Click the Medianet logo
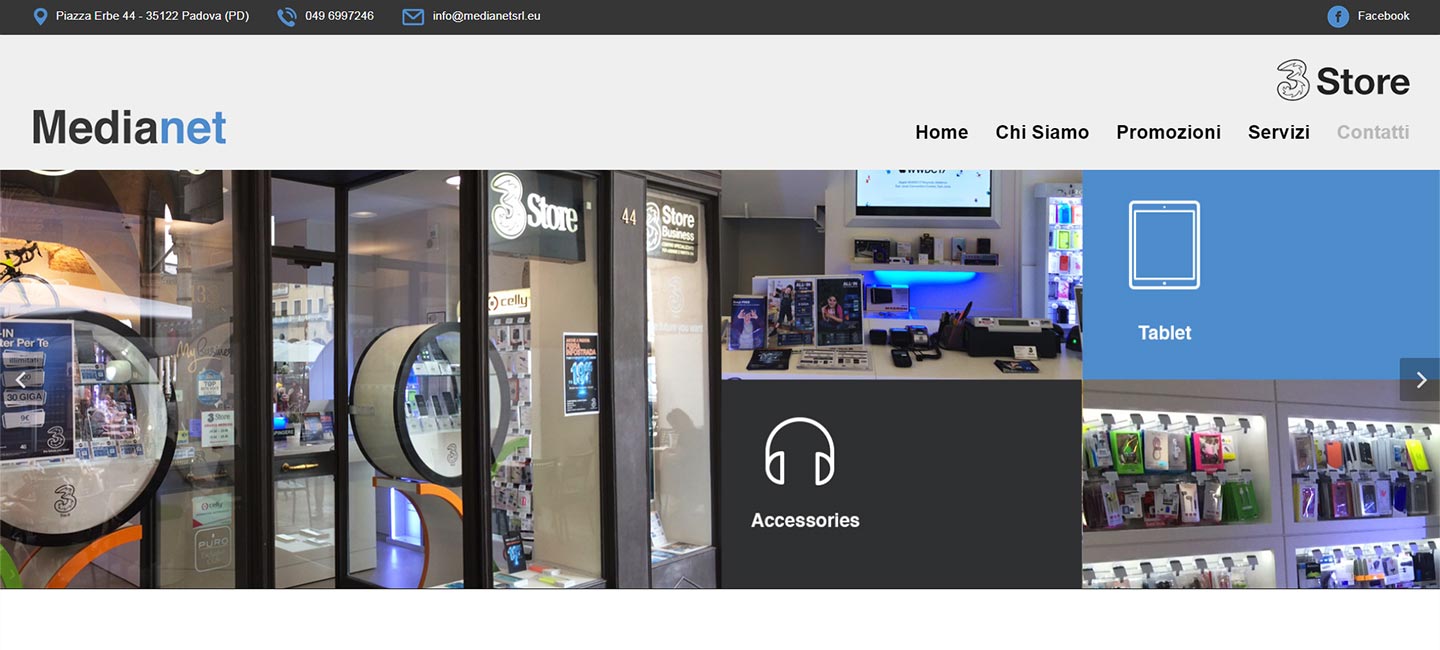The width and height of the screenshot is (1440, 650). pos(129,128)
